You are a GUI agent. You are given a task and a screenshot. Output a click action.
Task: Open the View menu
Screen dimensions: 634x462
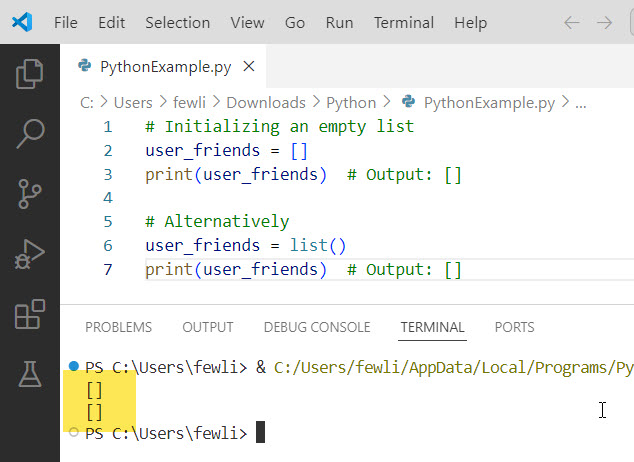(247, 23)
